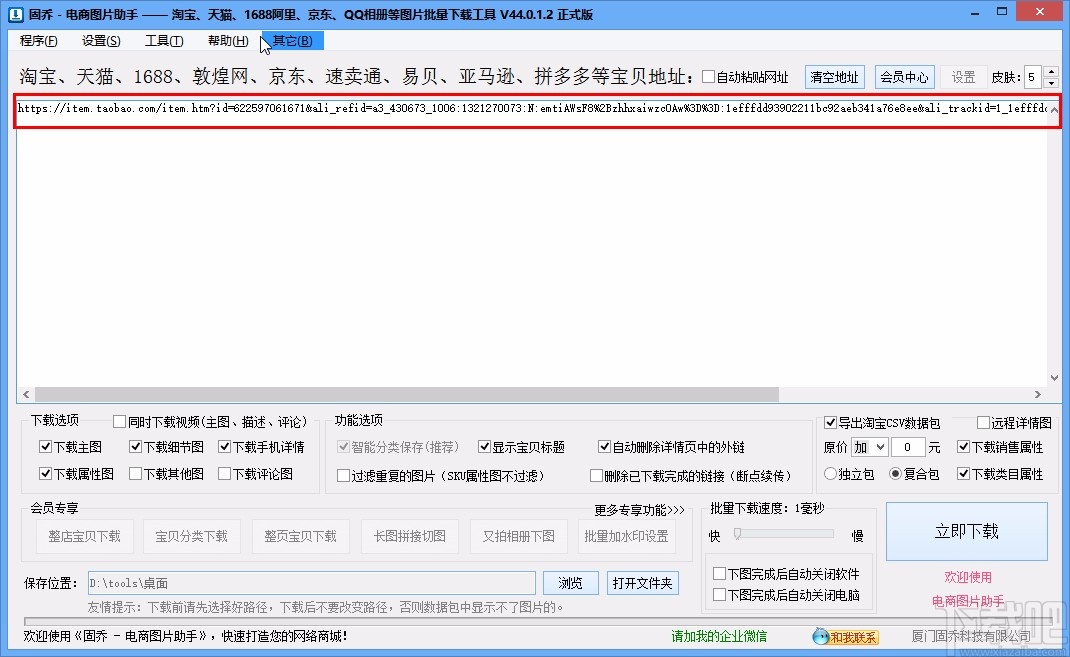1070x657 pixels.
Task: Toggle 下载销售属性 checkbox
Action: (x=964, y=447)
